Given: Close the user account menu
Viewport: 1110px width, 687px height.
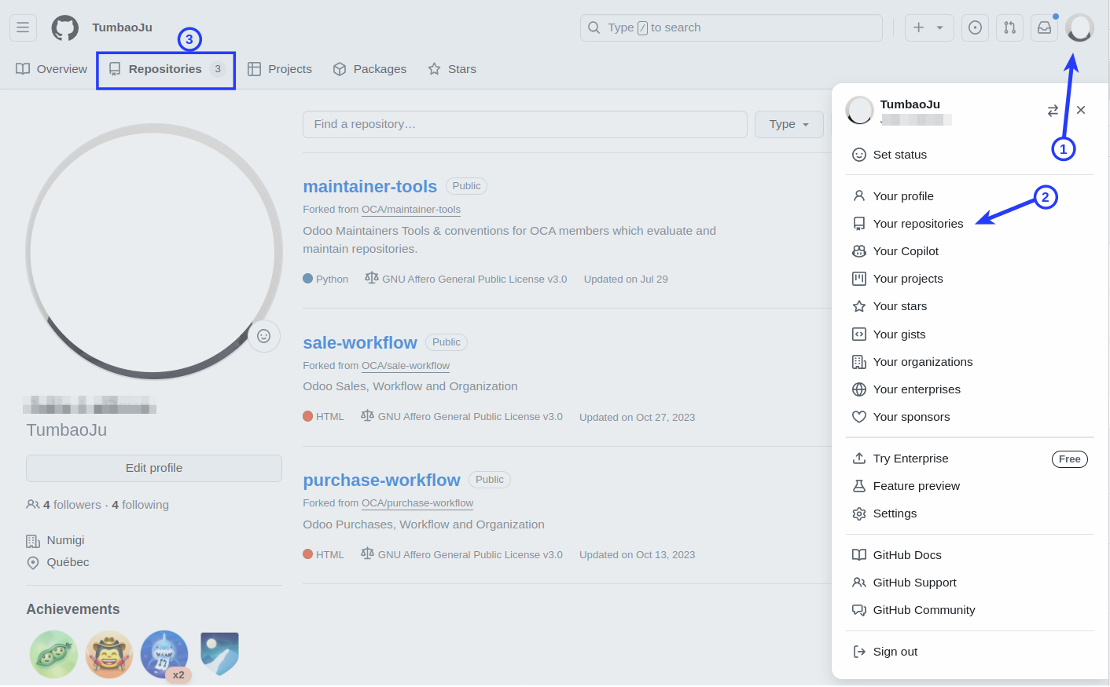Looking at the screenshot, I should pos(1081,110).
